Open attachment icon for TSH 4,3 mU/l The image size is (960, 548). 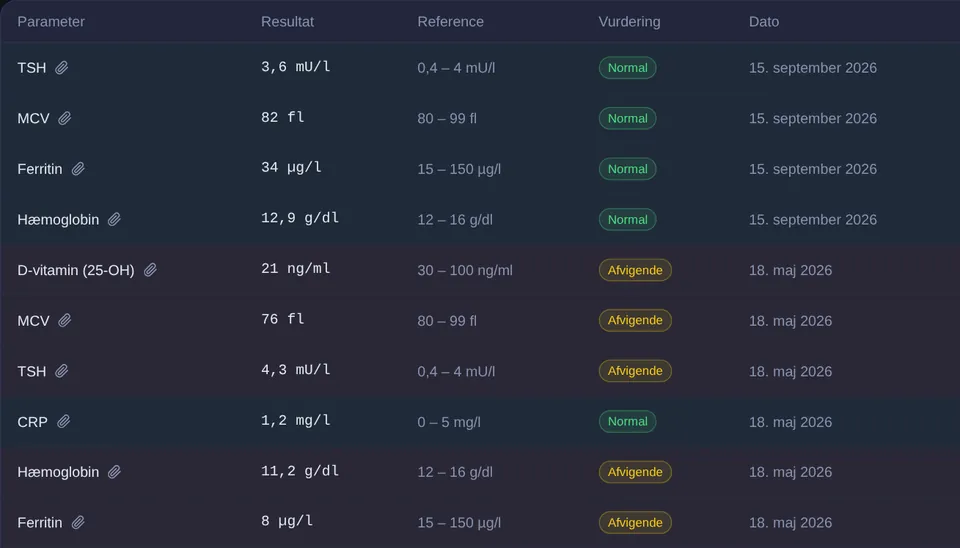click(x=61, y=371)
